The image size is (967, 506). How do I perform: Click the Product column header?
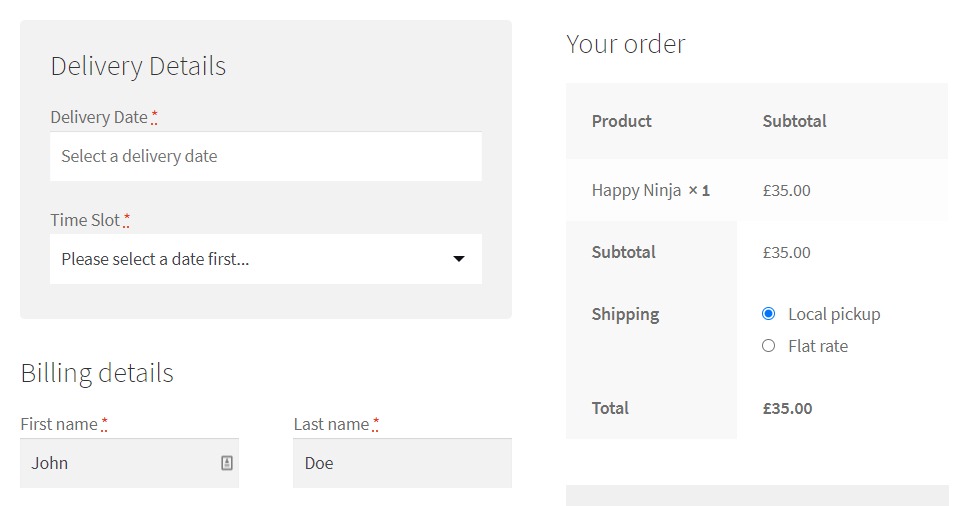(x=621, y=121)
